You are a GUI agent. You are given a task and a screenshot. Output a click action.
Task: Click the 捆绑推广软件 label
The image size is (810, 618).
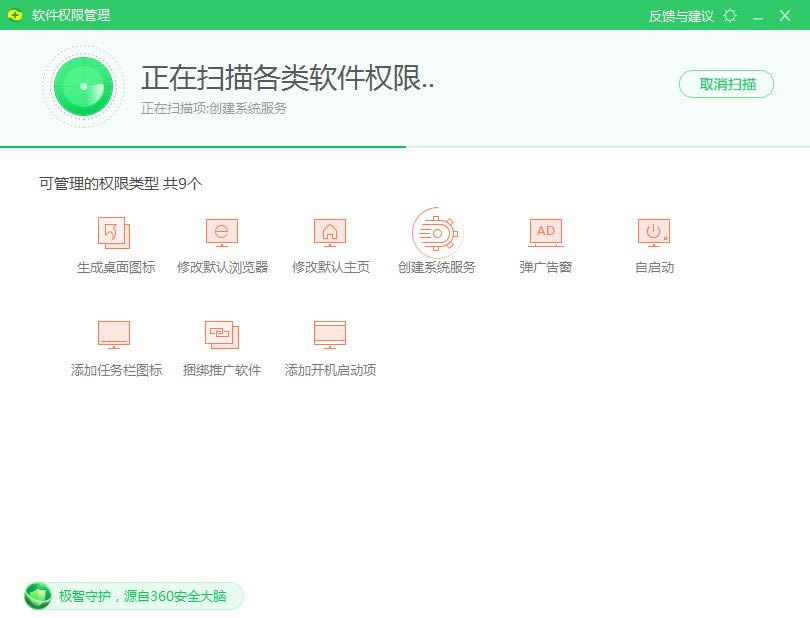222,370
